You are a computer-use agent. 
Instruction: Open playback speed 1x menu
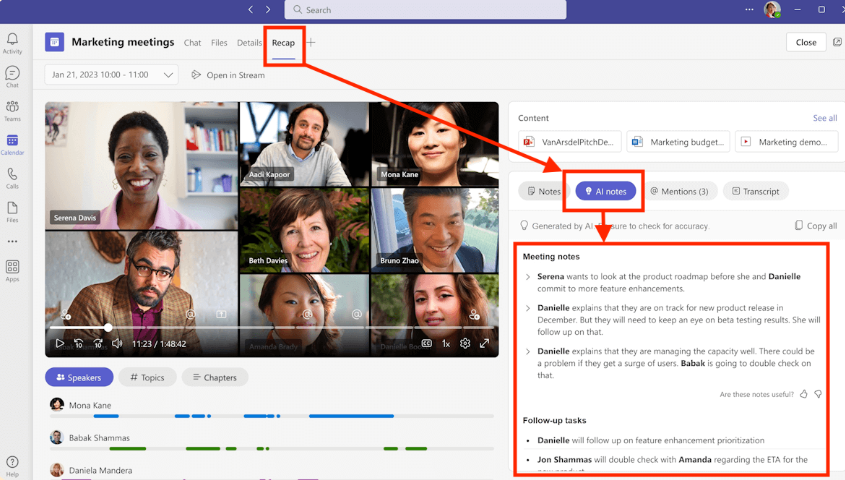click(446, 343)
